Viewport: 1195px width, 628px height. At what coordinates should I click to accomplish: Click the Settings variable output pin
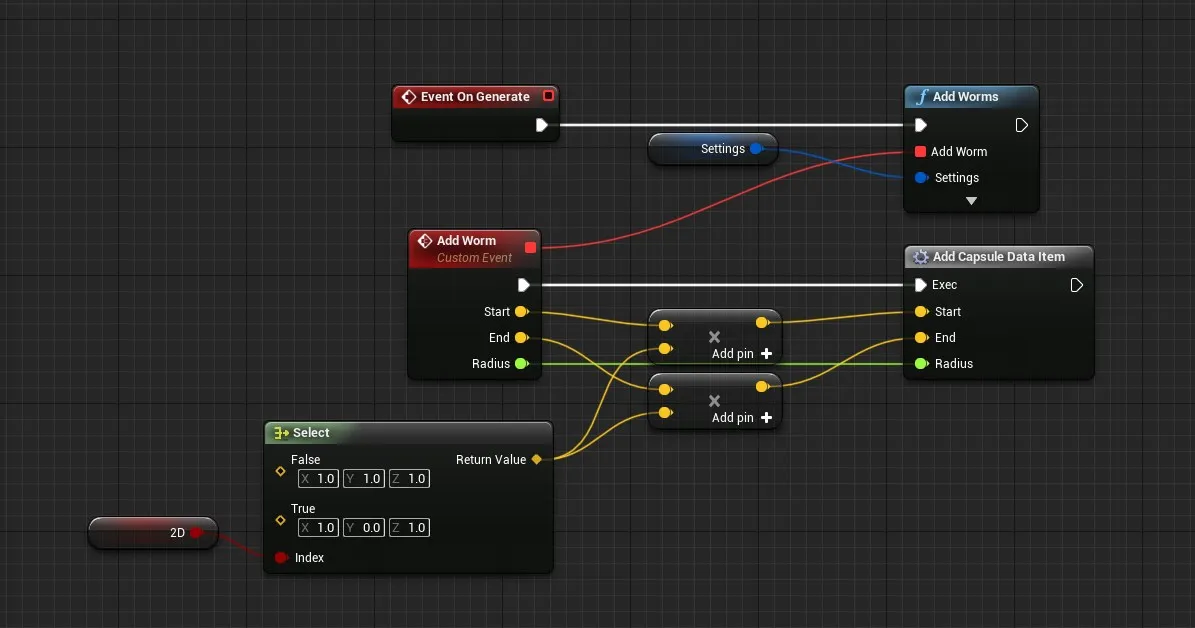pyautogui.click(x=756, y=149)
